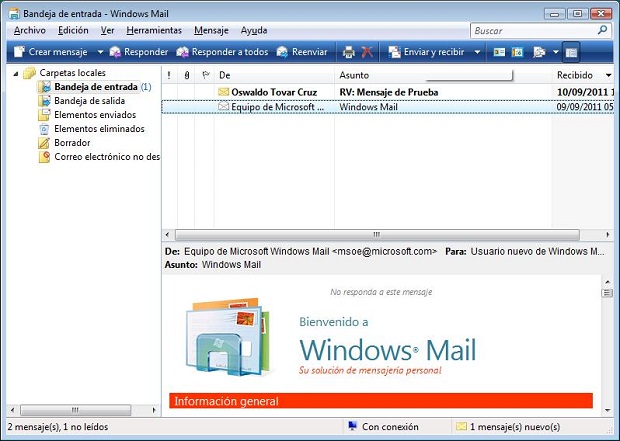
Task: Click subject RV: Mensaje de Prueba
Action: pyautogui.click(x=389, y=92)
